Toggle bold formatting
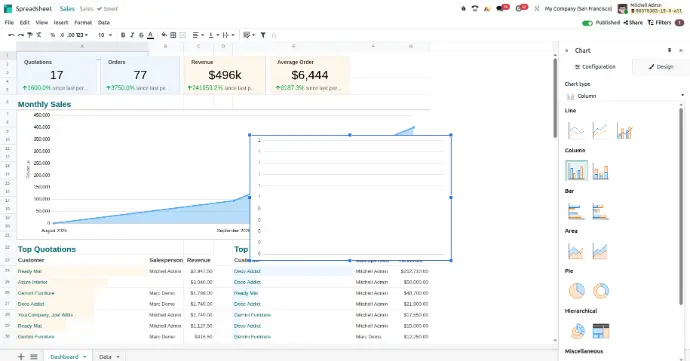This screenshot has height=361, width=690. pyautogui.click(x=123, y=35)
